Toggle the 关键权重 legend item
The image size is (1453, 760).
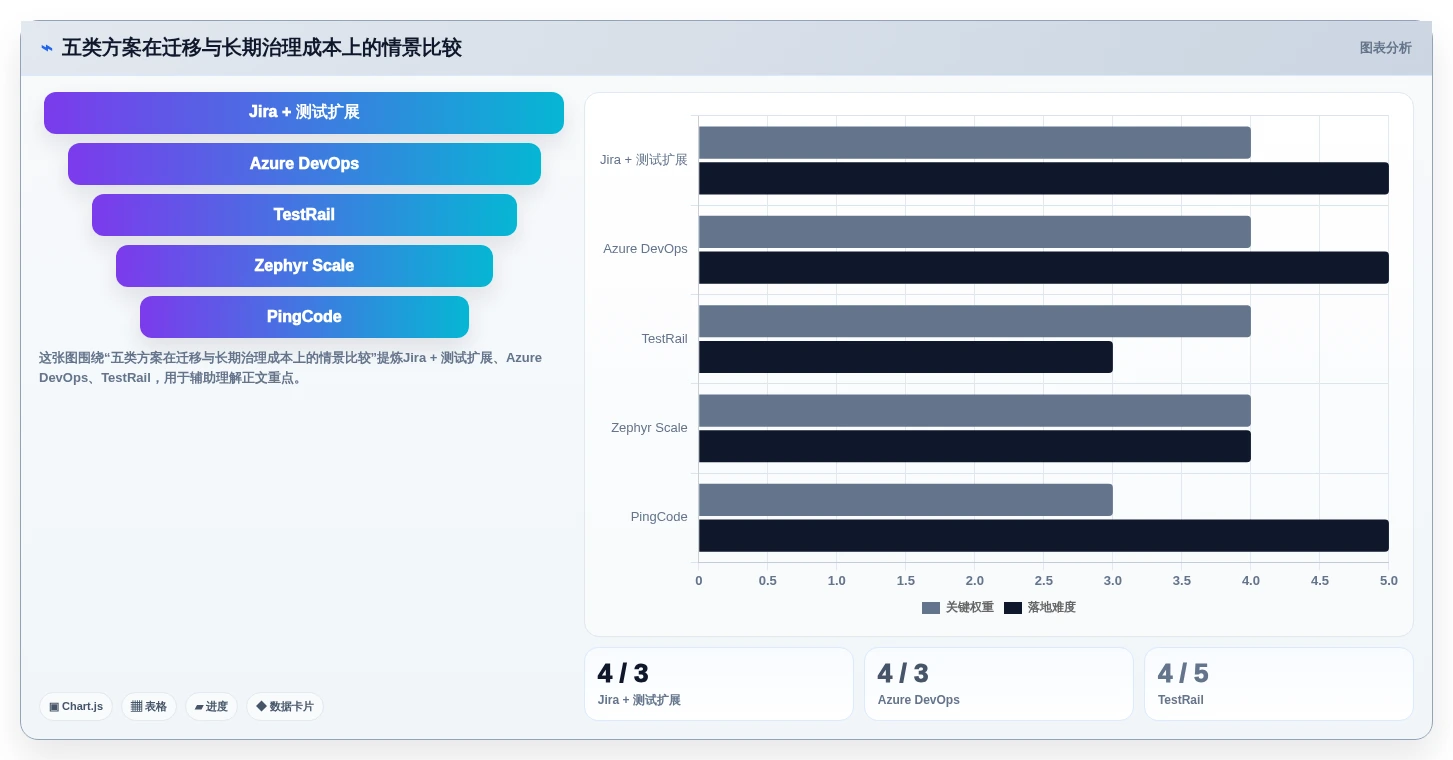click(958, 607)
